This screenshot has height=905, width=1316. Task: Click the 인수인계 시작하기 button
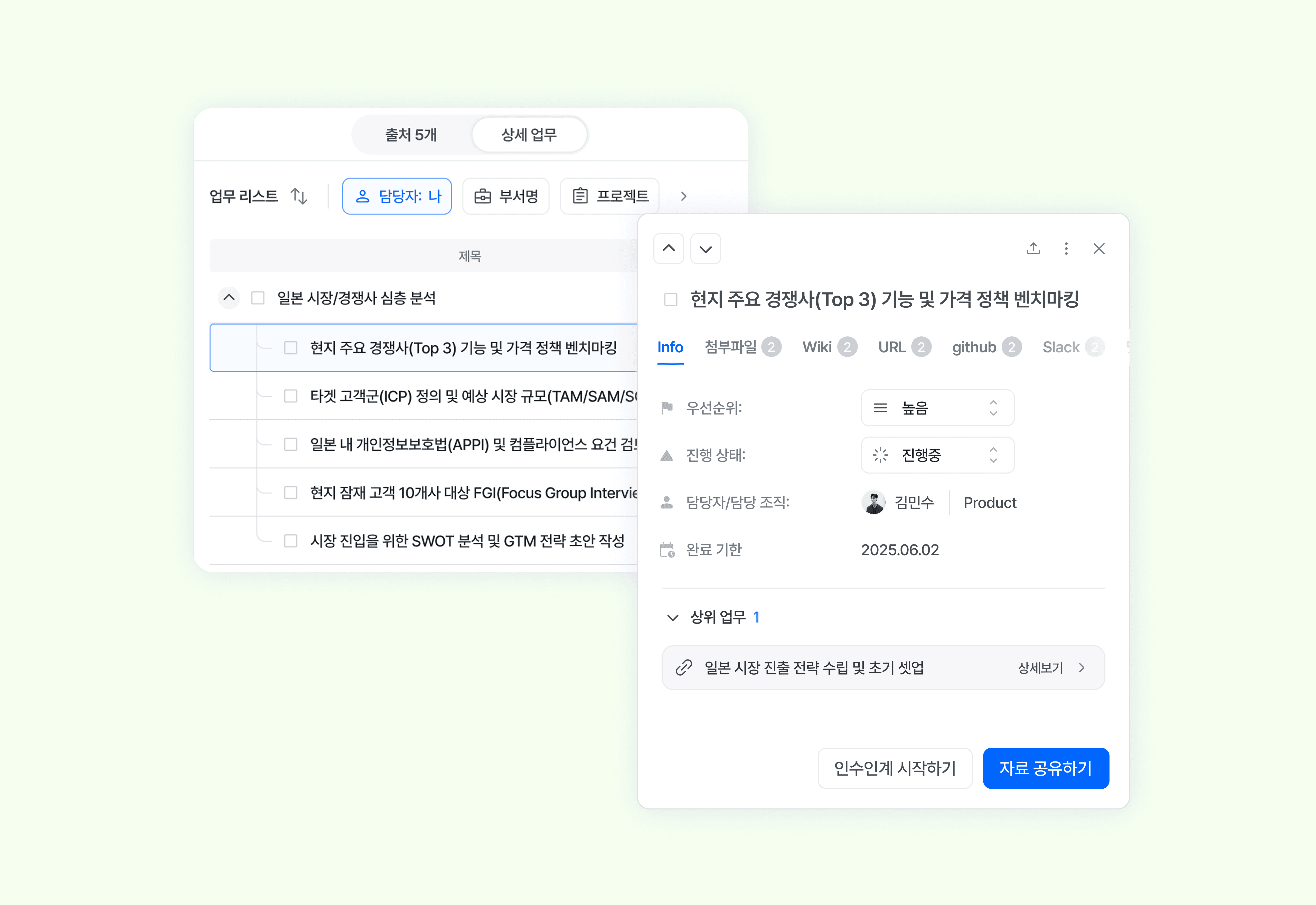point(895,768)
